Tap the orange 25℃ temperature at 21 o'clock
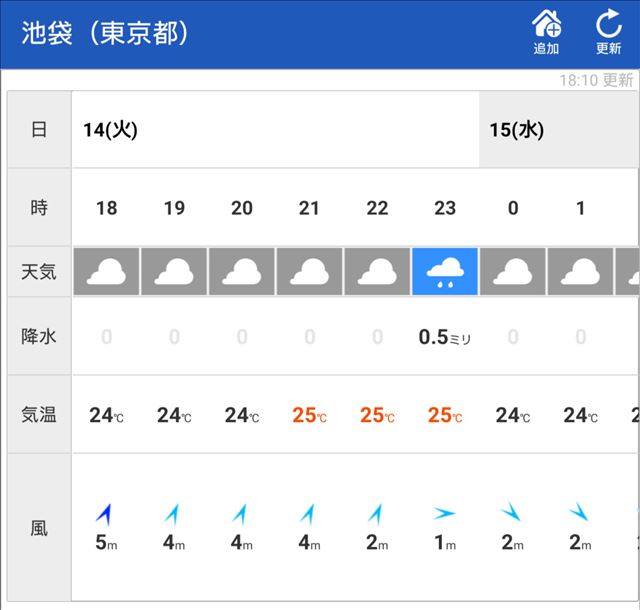Image resolution: width=640 pixels, height=610 pixels. (x=309, y=415)
